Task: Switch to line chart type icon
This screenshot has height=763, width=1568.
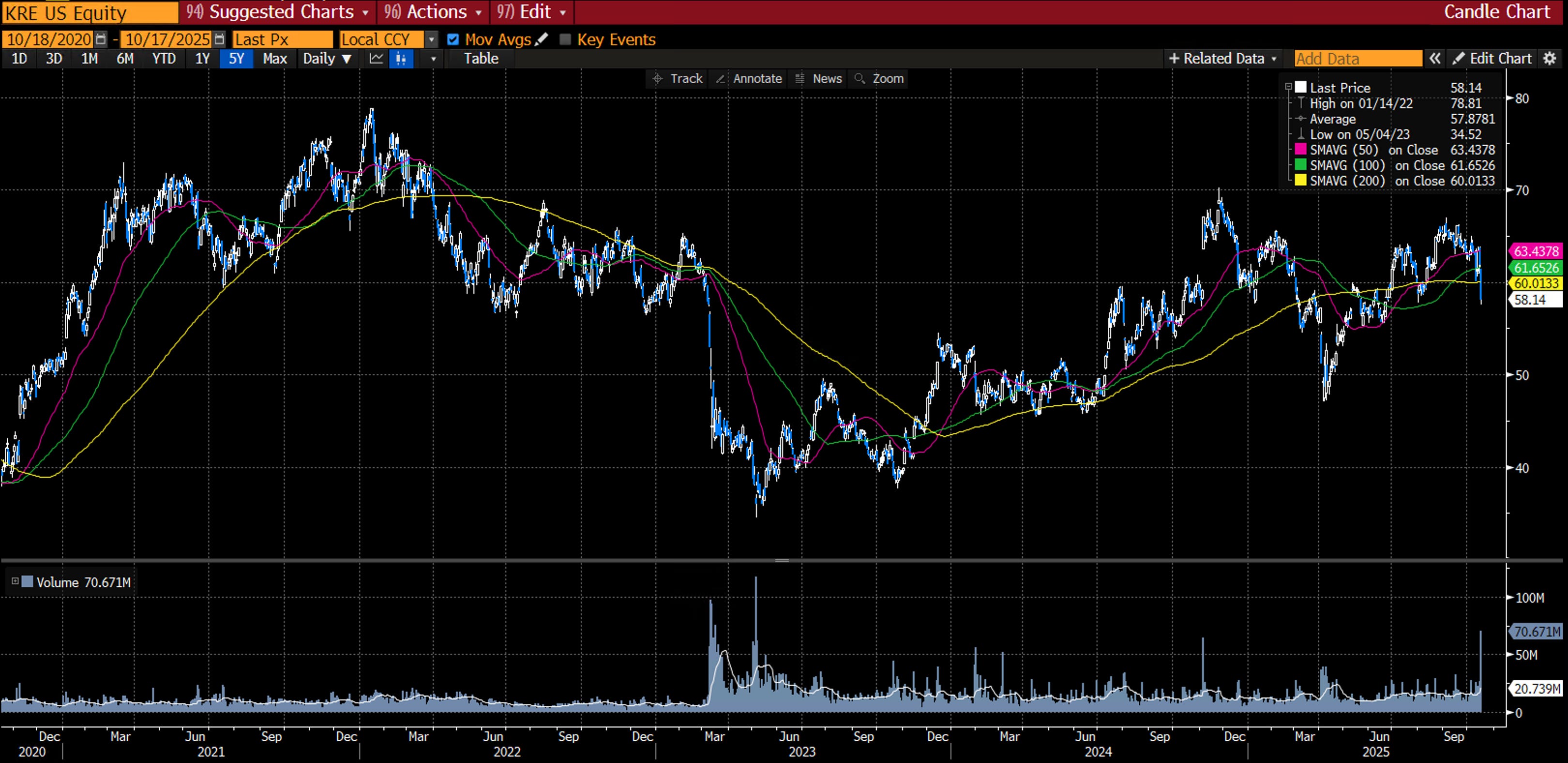Action: coord(376,59)
